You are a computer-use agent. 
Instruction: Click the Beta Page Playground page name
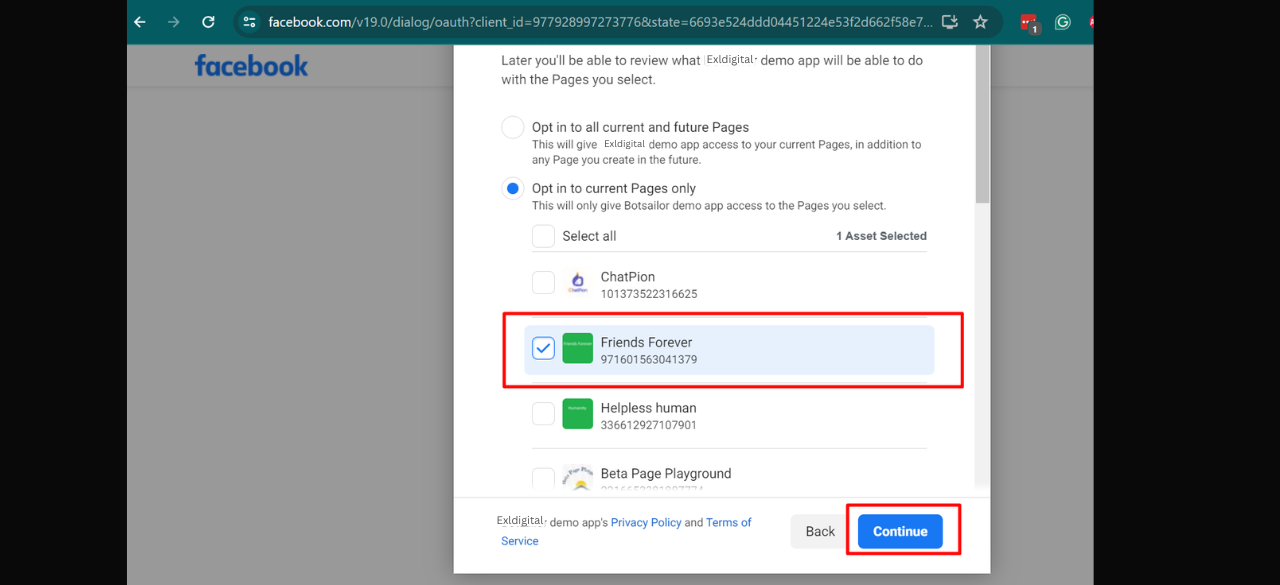tap(666, 473)
